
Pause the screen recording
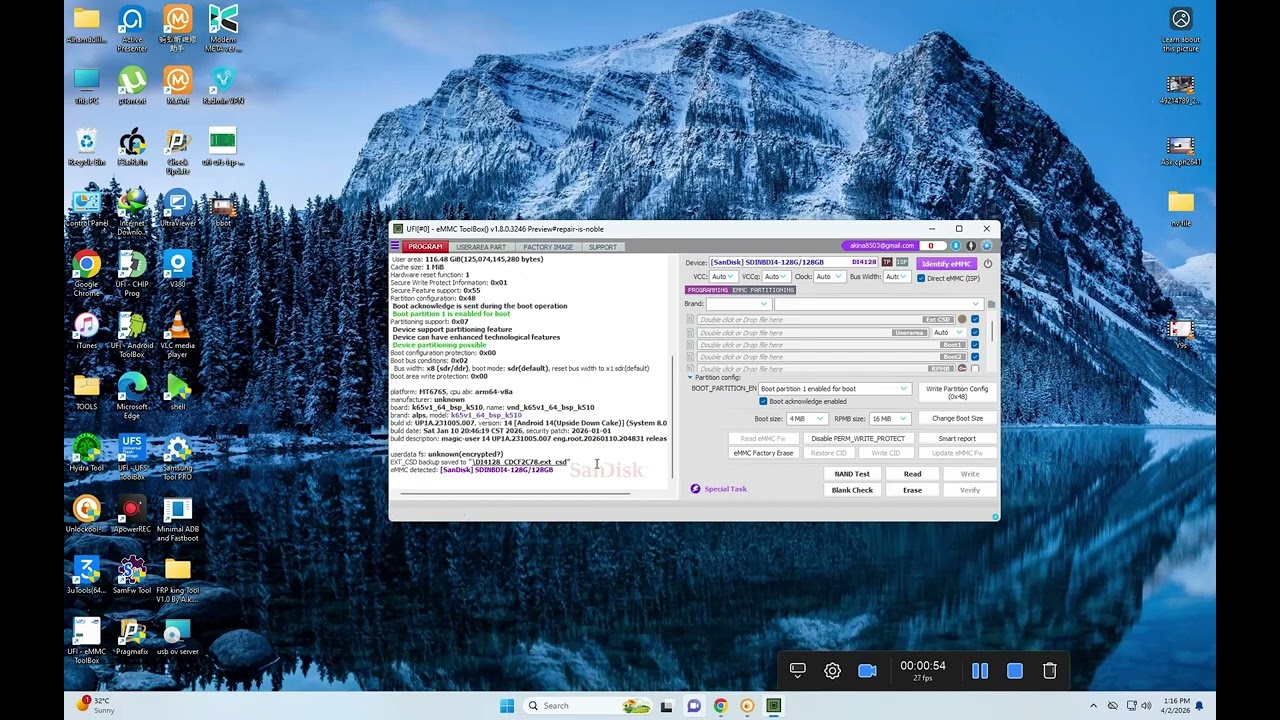[x=980, y=671]
